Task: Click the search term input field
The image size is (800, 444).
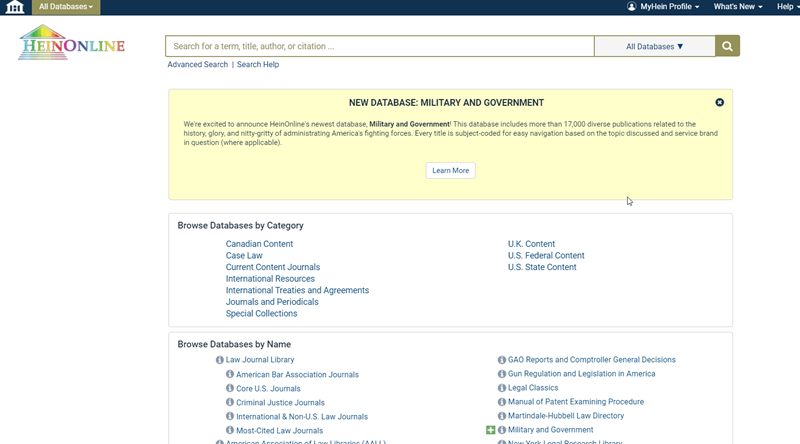Action: (x=380, y=46)
